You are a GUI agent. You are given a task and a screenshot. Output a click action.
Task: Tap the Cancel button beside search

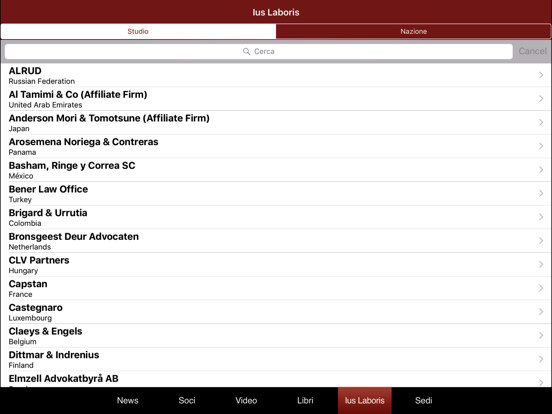[x=532, y=51]
